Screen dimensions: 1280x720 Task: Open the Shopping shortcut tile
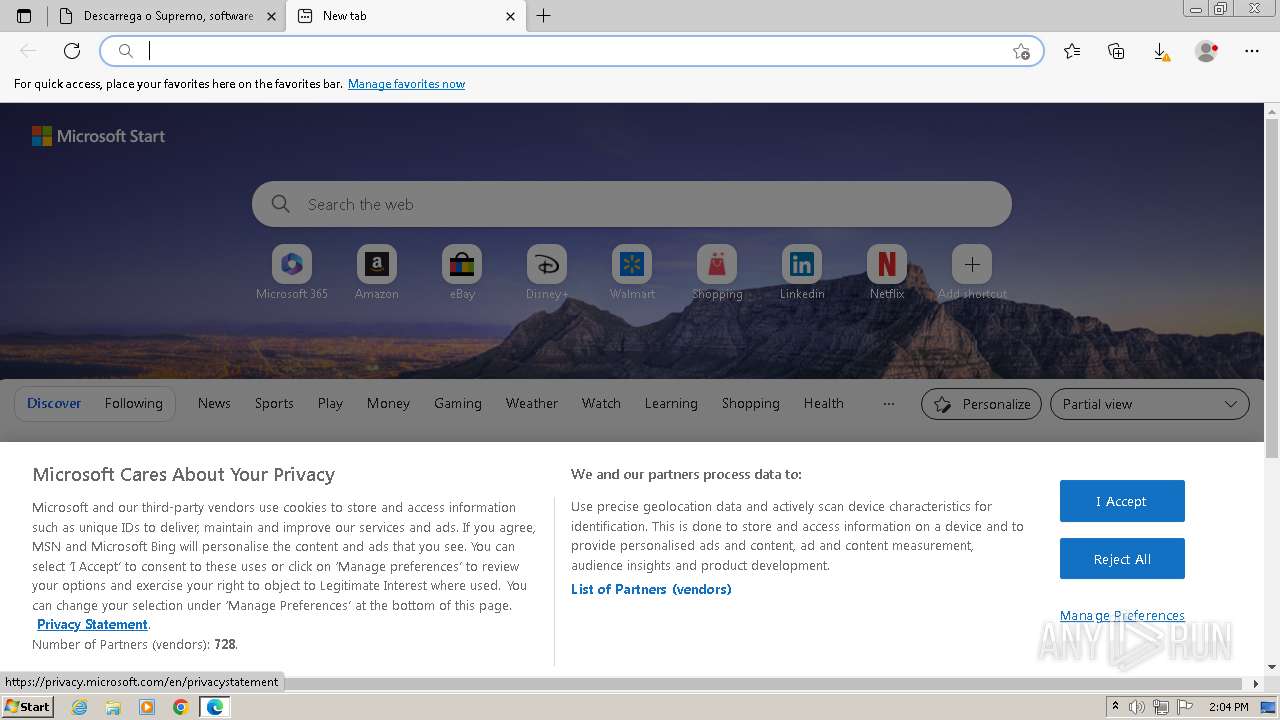coord(717,272)
